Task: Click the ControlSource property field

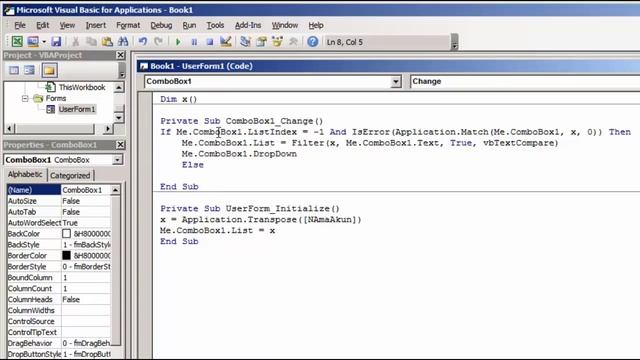Action: [86, 321]
